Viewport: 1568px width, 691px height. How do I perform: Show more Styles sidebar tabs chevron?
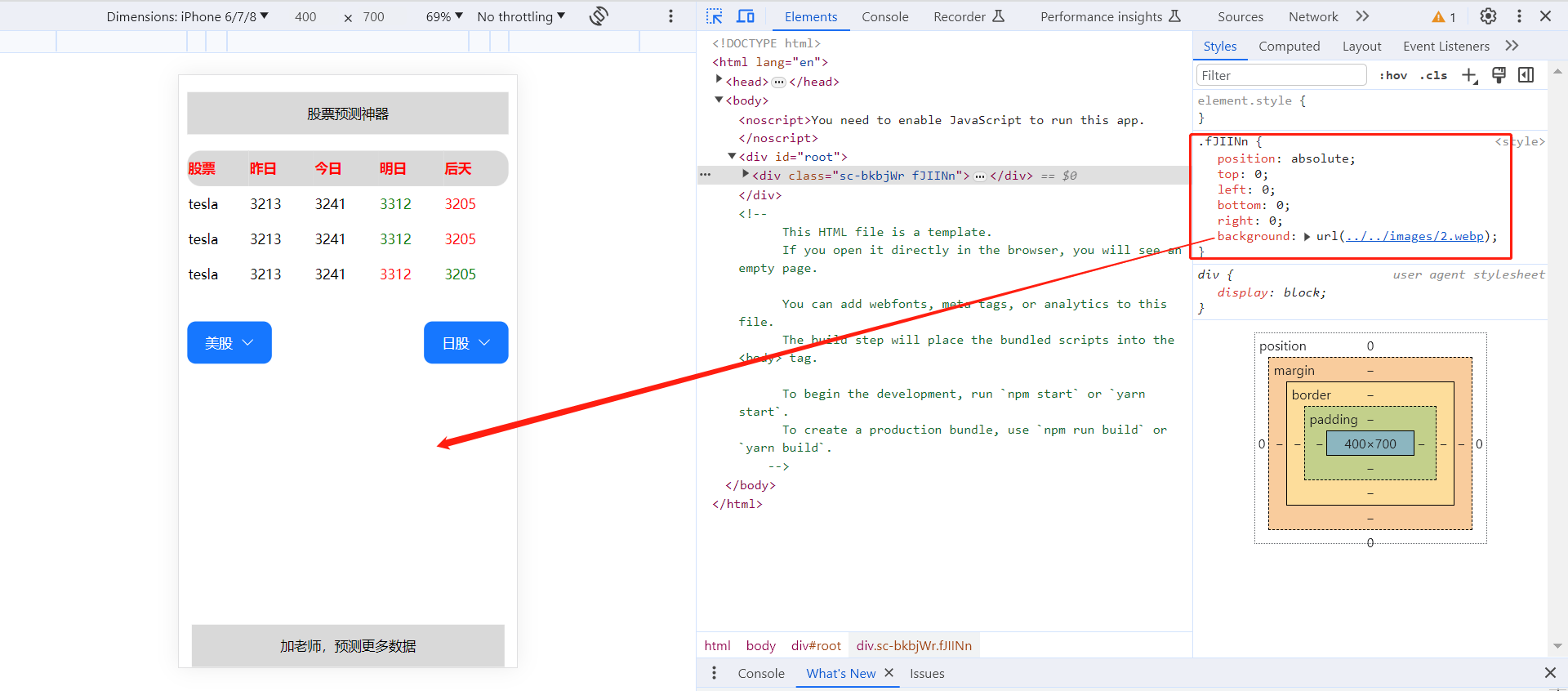click(1512, 46)
